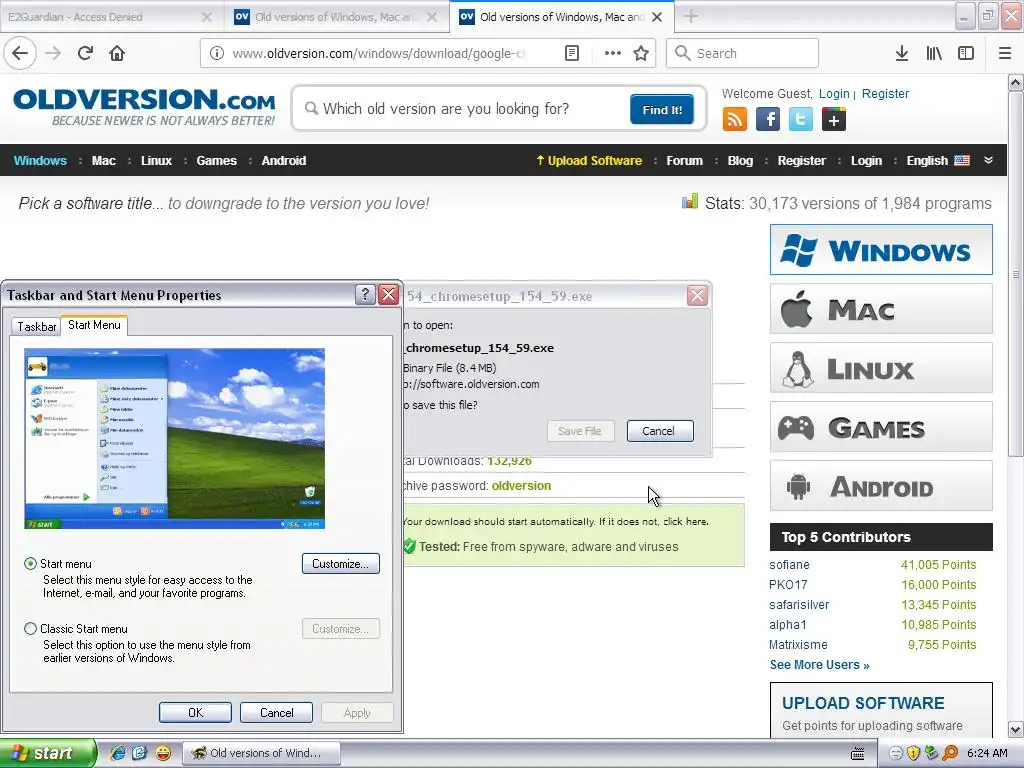Image resolution: width=1024 pixels, height=768 pixels.
Task: Show sidebars icon in browser toolbar
Action: (966, 54)
